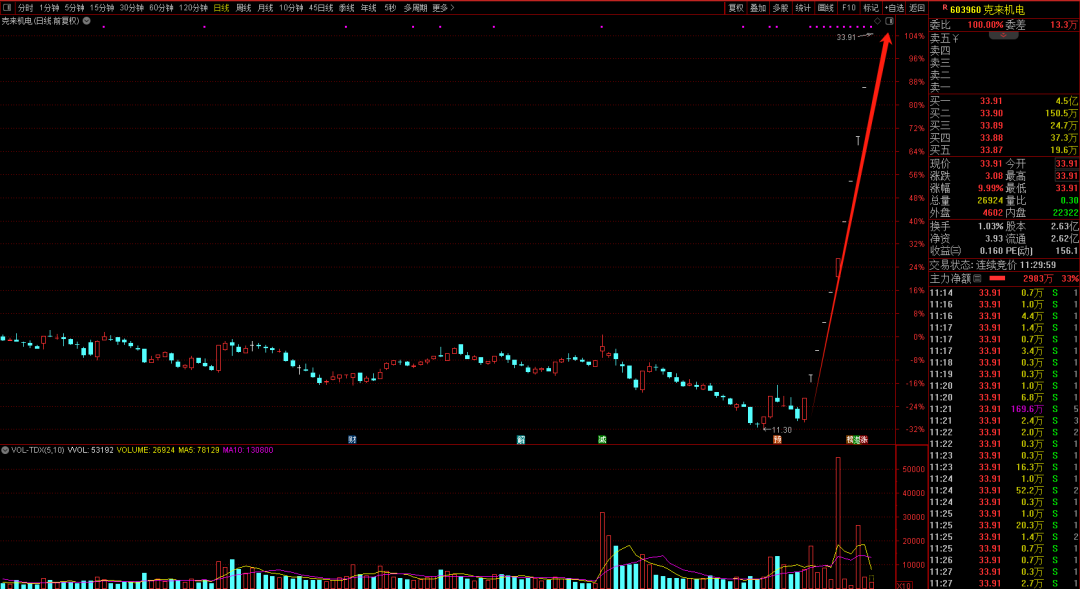The image size is (1080, 589).
Task: Toggle the left sidebar panel icon
Action: point(8,8)
